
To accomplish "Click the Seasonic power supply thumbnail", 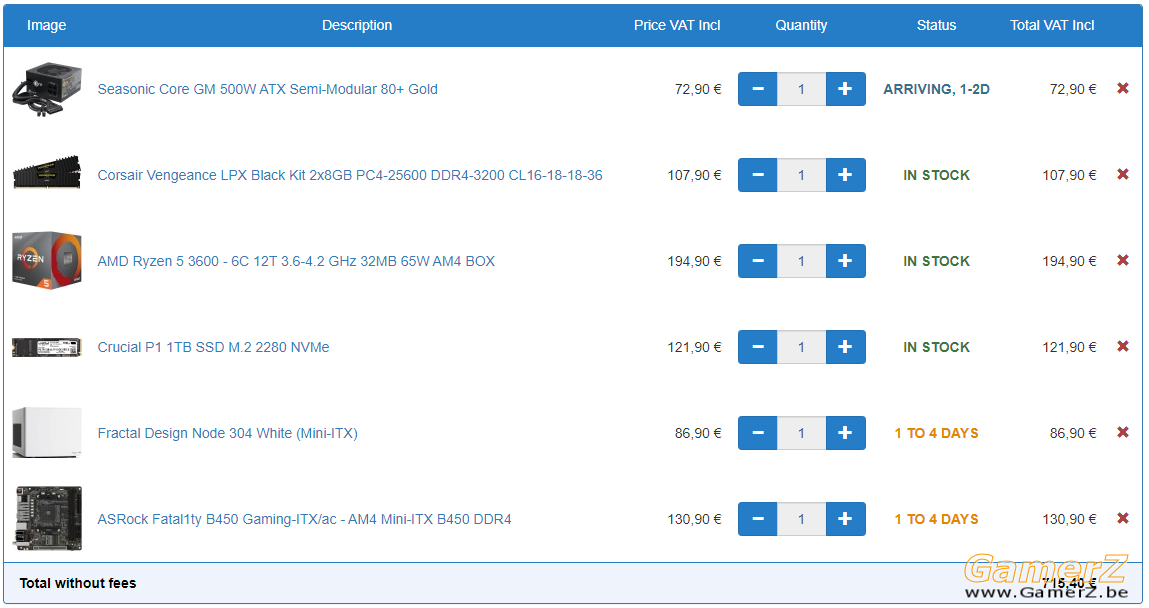I will click(x=47, y=89).
